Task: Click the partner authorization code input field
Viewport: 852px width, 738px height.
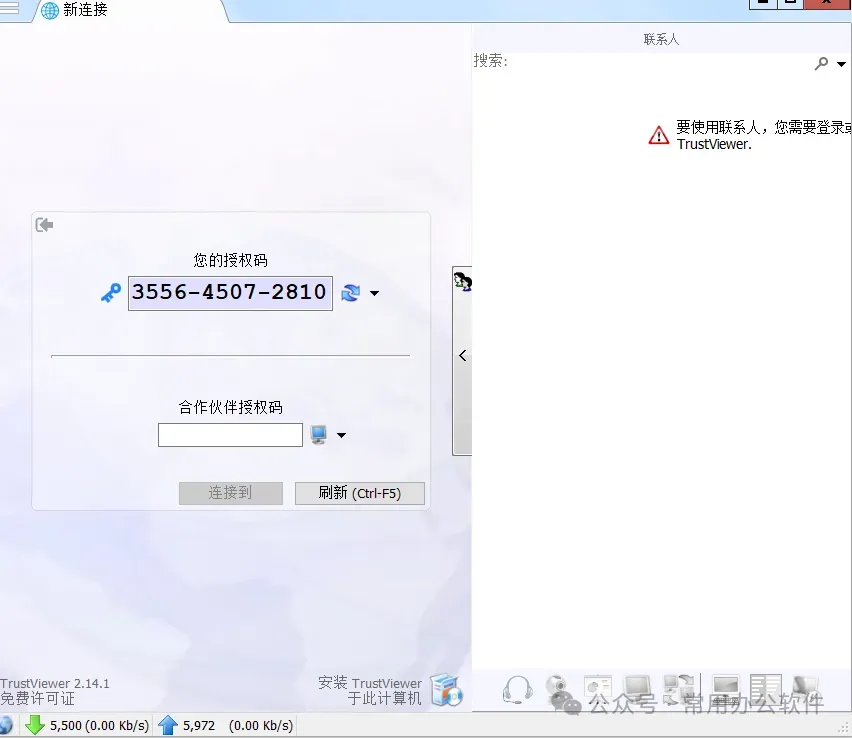Action: [230, 435]
